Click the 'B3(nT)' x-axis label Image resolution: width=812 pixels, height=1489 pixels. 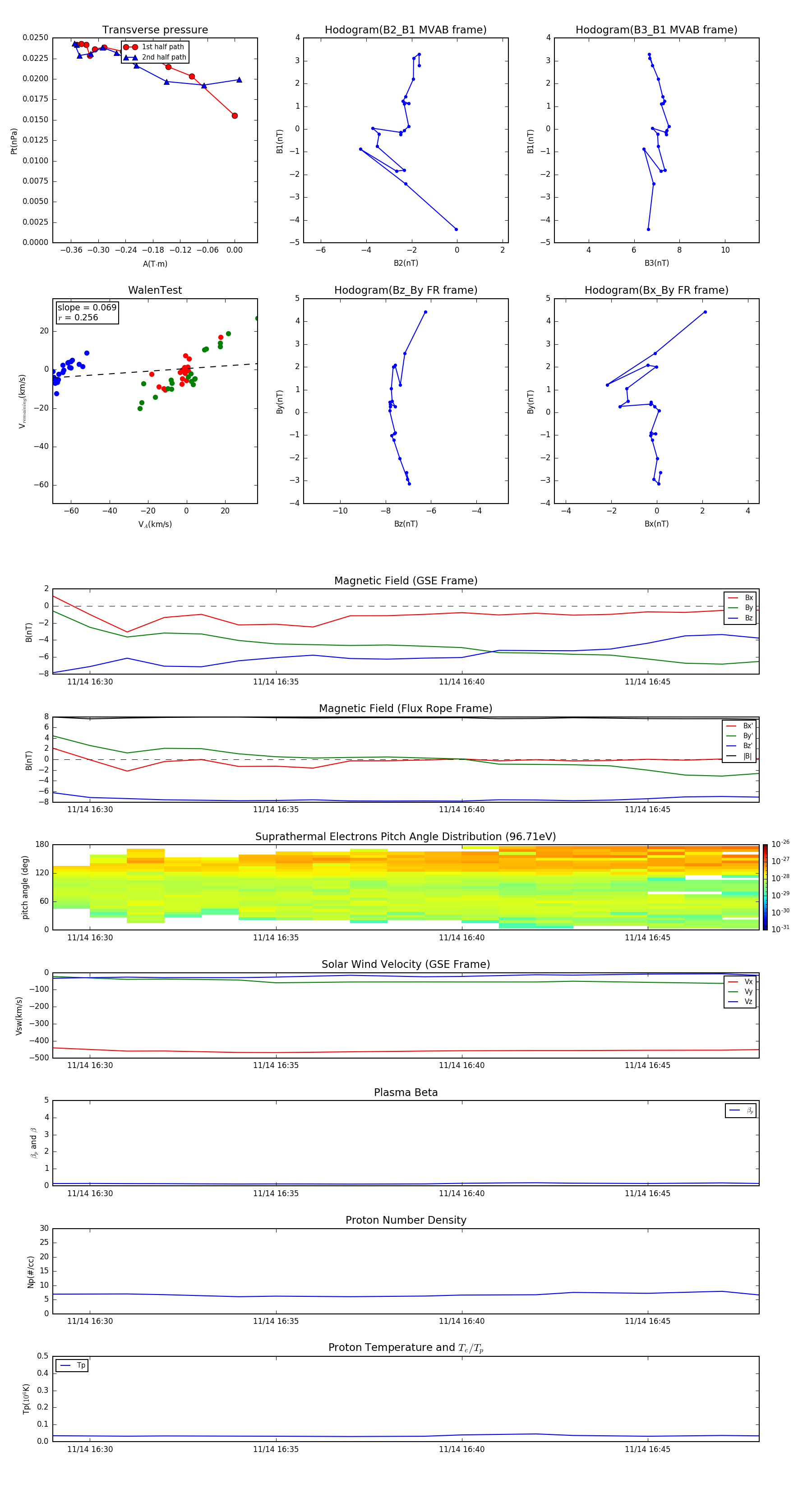656,263
